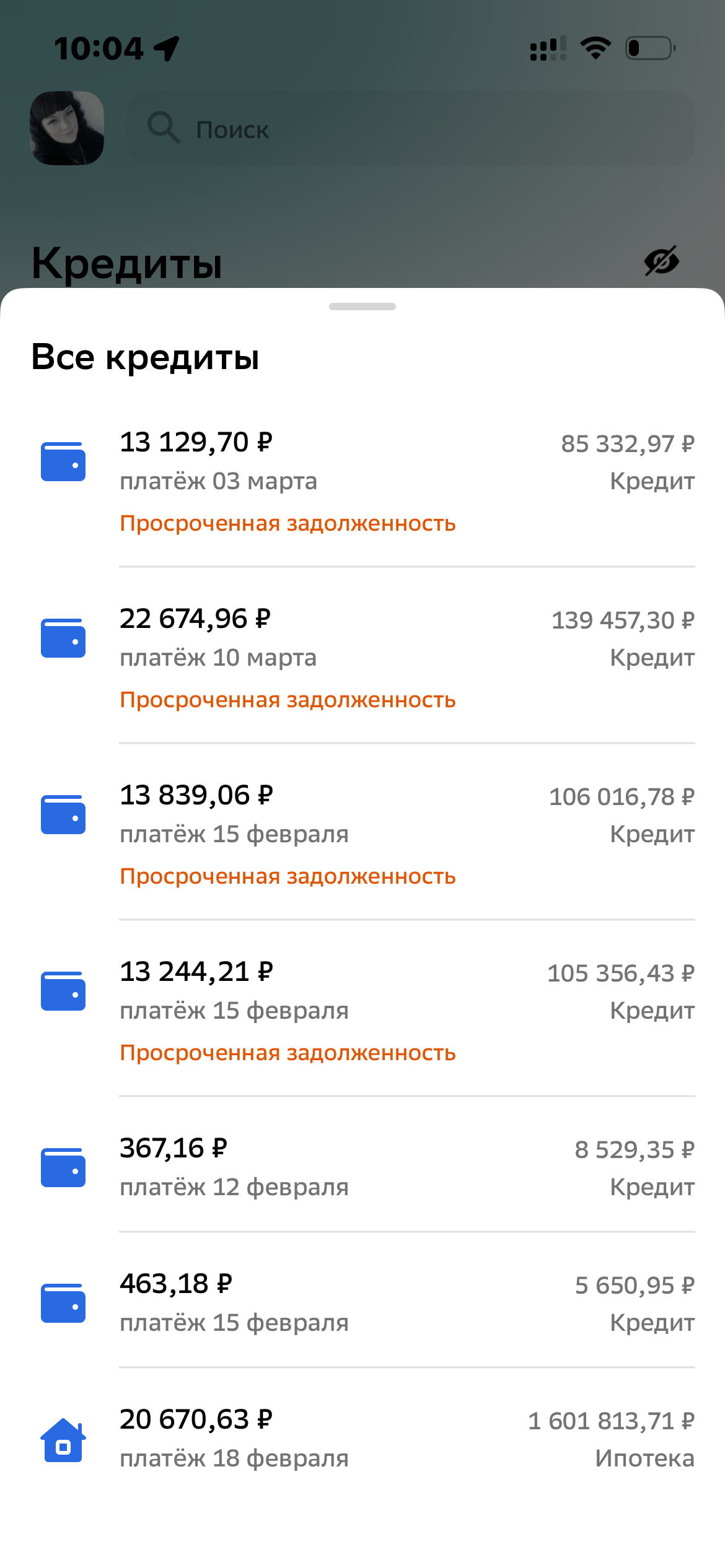Image resolution: width=725 pixels, height=1568 pixels.
Task: Tap the house icon for Ипотека
Action: click(x=63, y=1440)
